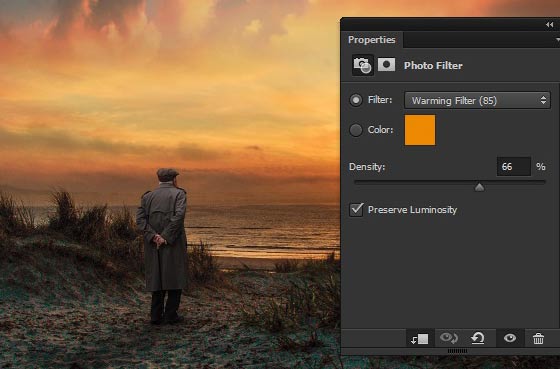
Task: Select the Filter radio button
Action: coord(356,100)
